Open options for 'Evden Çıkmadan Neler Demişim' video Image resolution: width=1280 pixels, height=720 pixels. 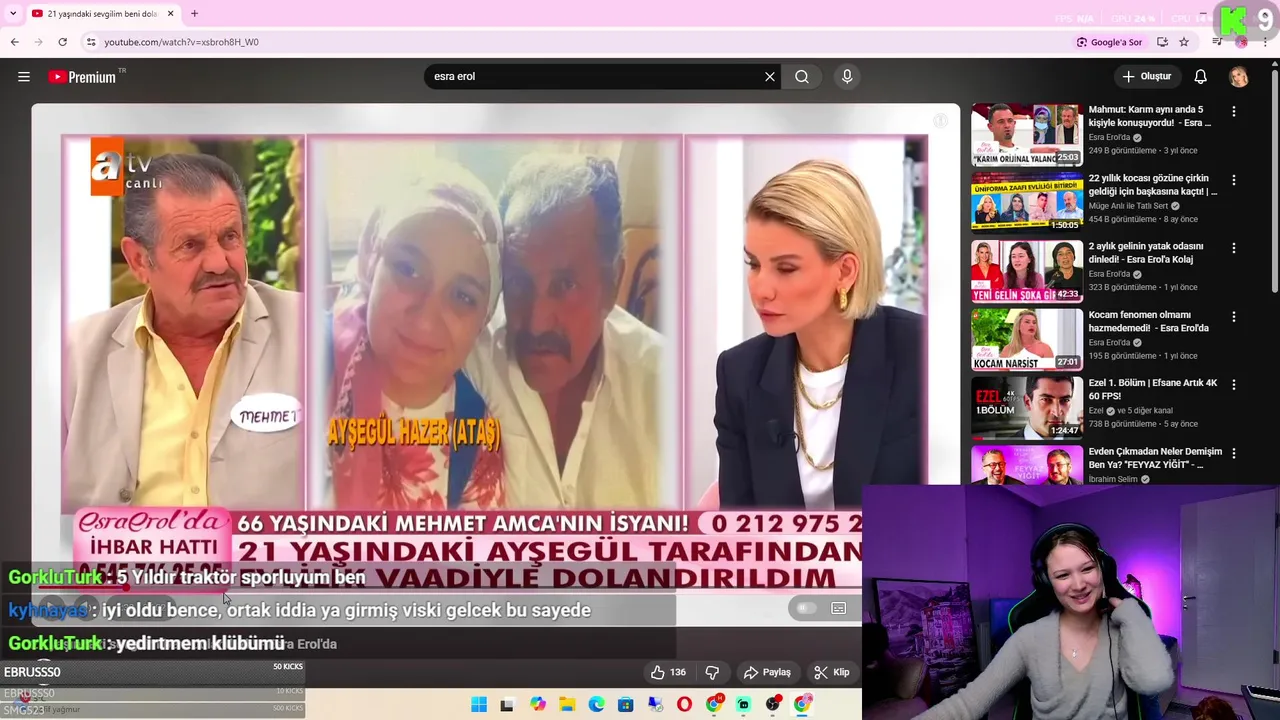(1234, 453)
